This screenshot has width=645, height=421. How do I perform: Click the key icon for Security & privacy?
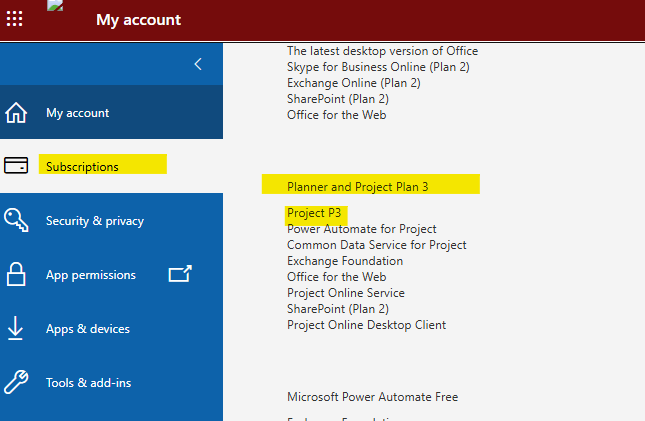16,220
